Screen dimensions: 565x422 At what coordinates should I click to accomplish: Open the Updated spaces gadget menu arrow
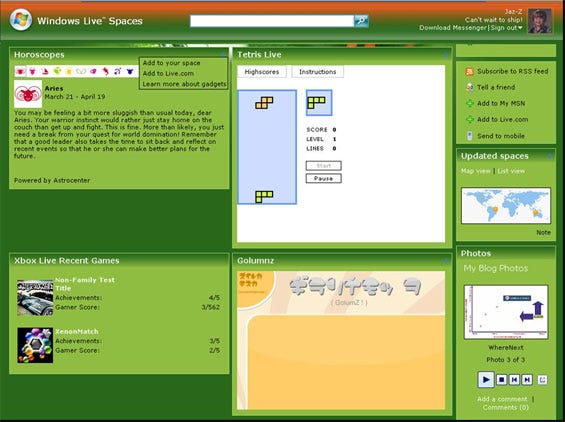click(550, 156)
